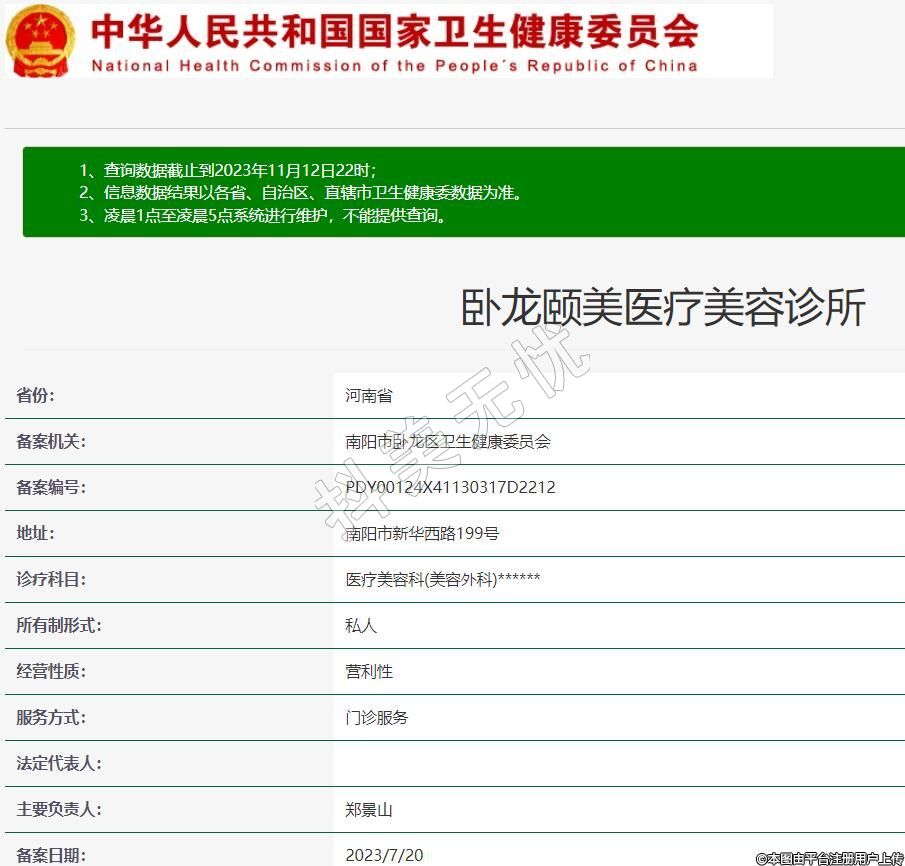Click the national emblem logo

[40, 41]
